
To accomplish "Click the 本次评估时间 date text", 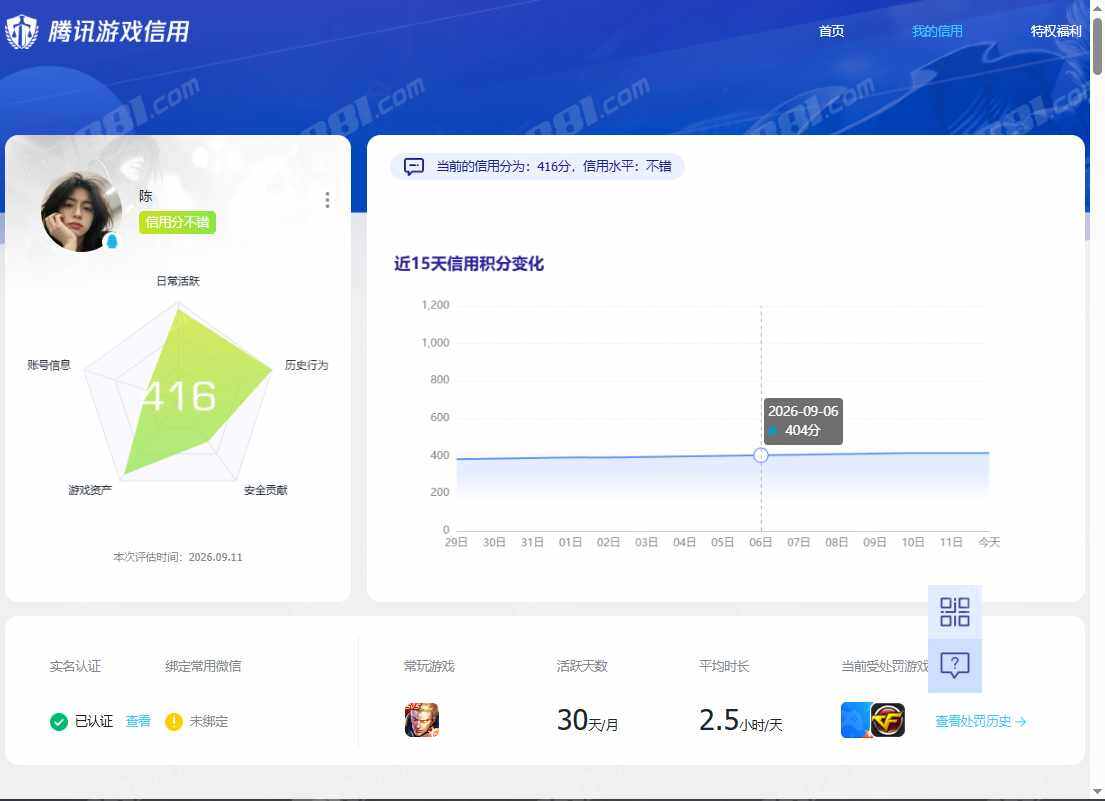I will coord(178,557).
